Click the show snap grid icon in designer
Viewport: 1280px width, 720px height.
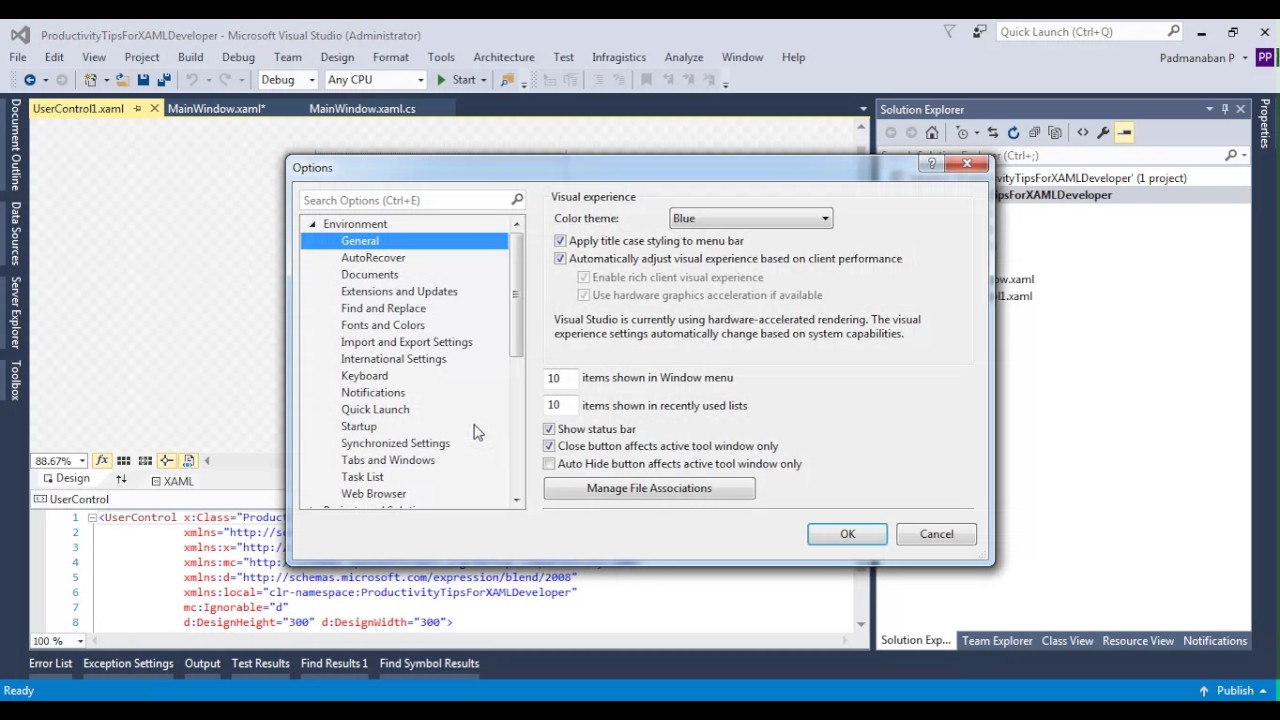123,460
